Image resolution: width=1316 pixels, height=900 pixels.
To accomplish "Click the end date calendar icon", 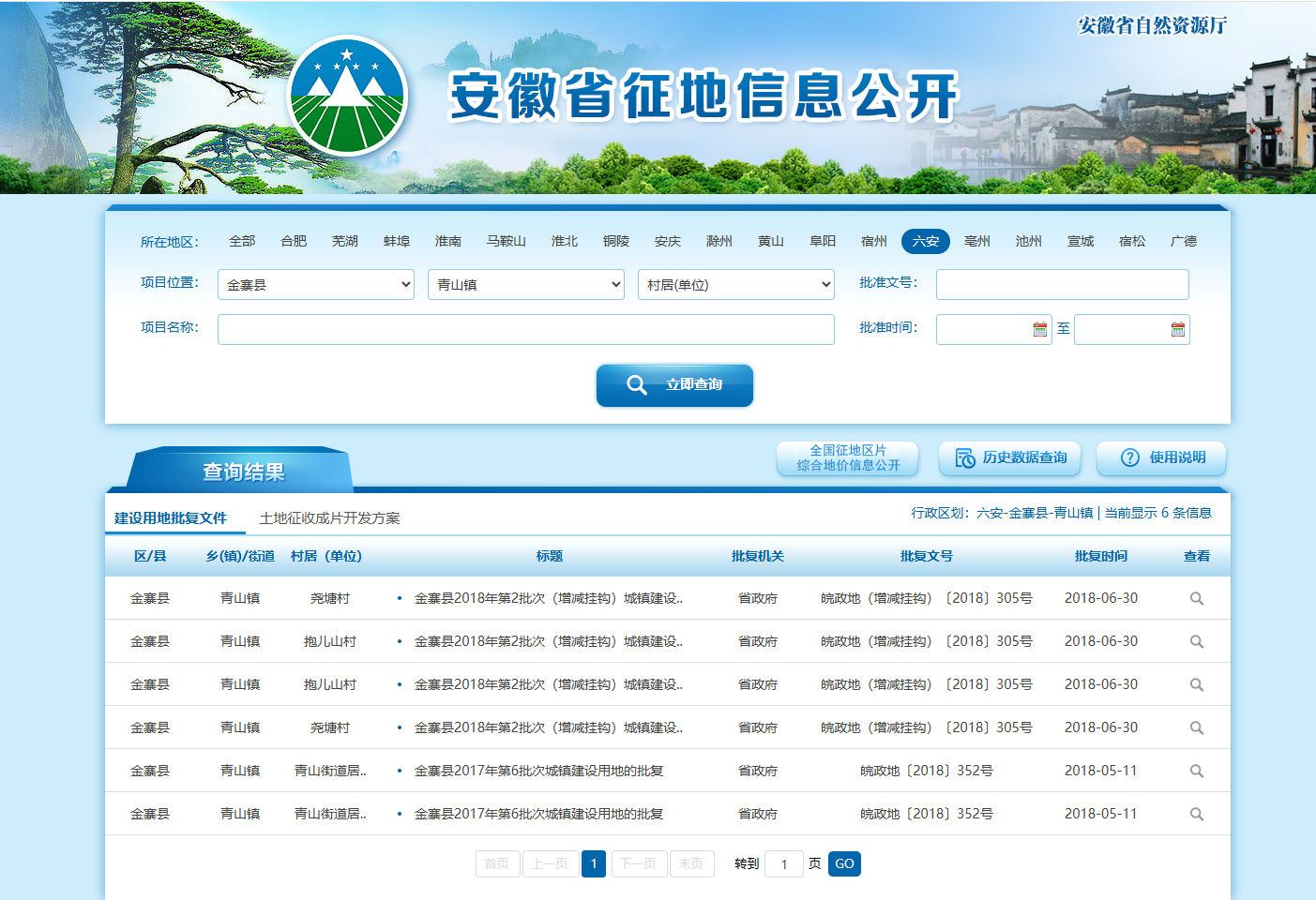I will point(1177,329).
